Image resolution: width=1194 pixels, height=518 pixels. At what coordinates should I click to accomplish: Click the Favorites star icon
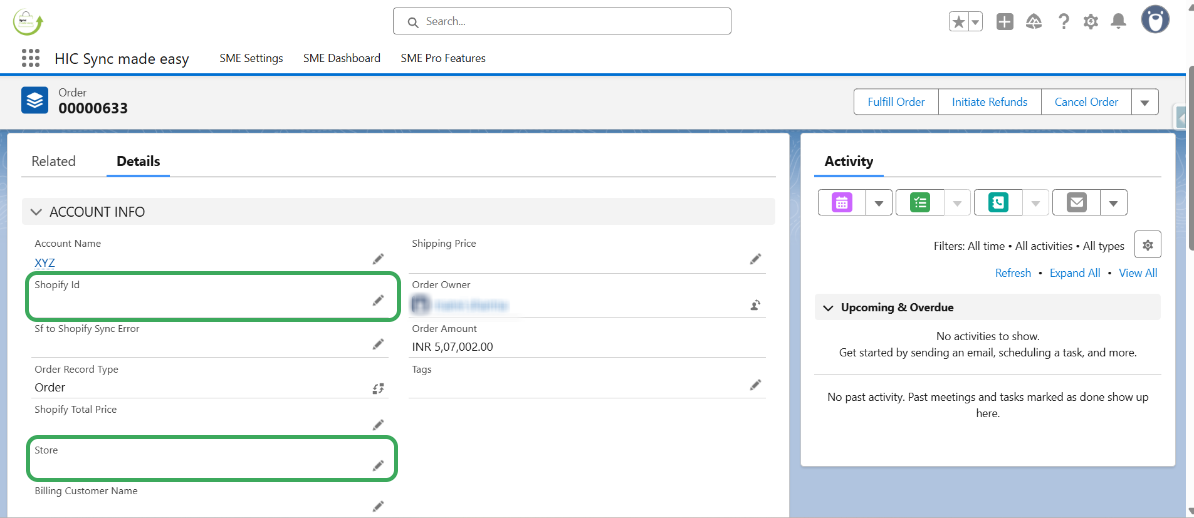click(958, 21)
